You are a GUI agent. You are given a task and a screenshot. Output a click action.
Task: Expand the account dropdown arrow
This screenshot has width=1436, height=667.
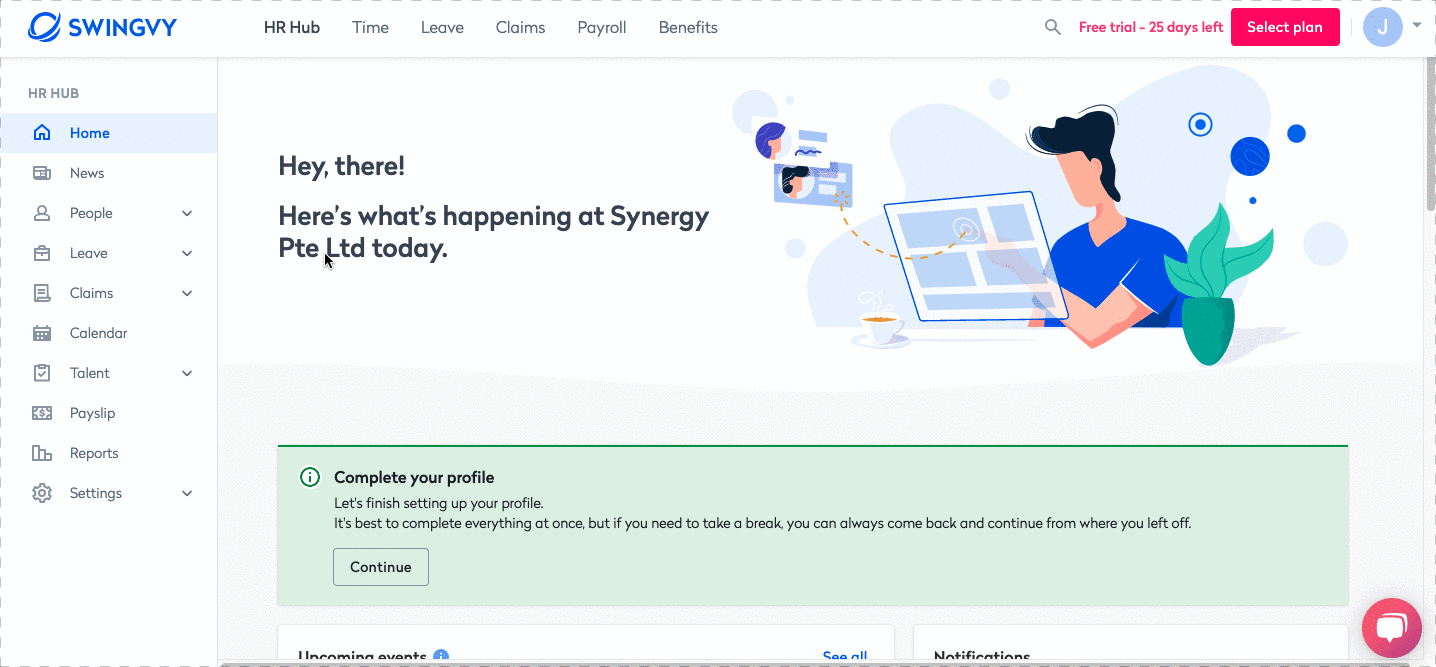tap(1417, 24)
